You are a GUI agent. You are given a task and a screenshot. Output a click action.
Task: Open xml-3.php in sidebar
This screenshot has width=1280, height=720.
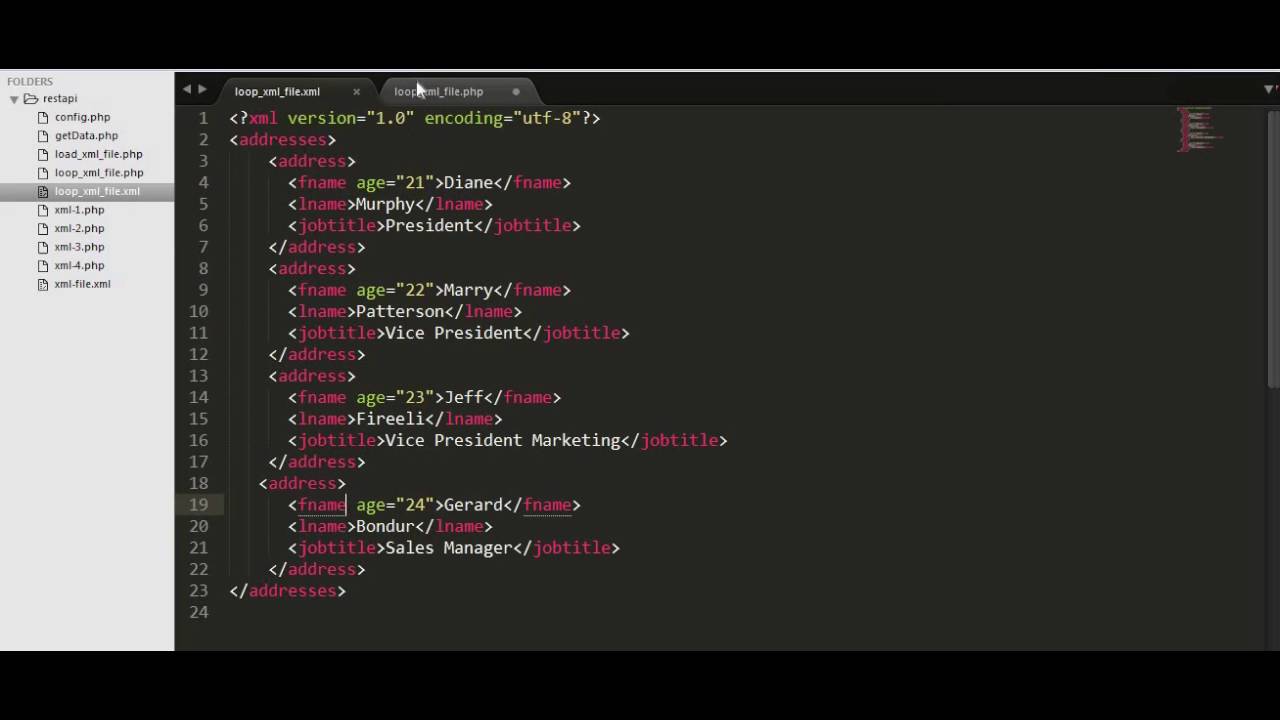79,247
